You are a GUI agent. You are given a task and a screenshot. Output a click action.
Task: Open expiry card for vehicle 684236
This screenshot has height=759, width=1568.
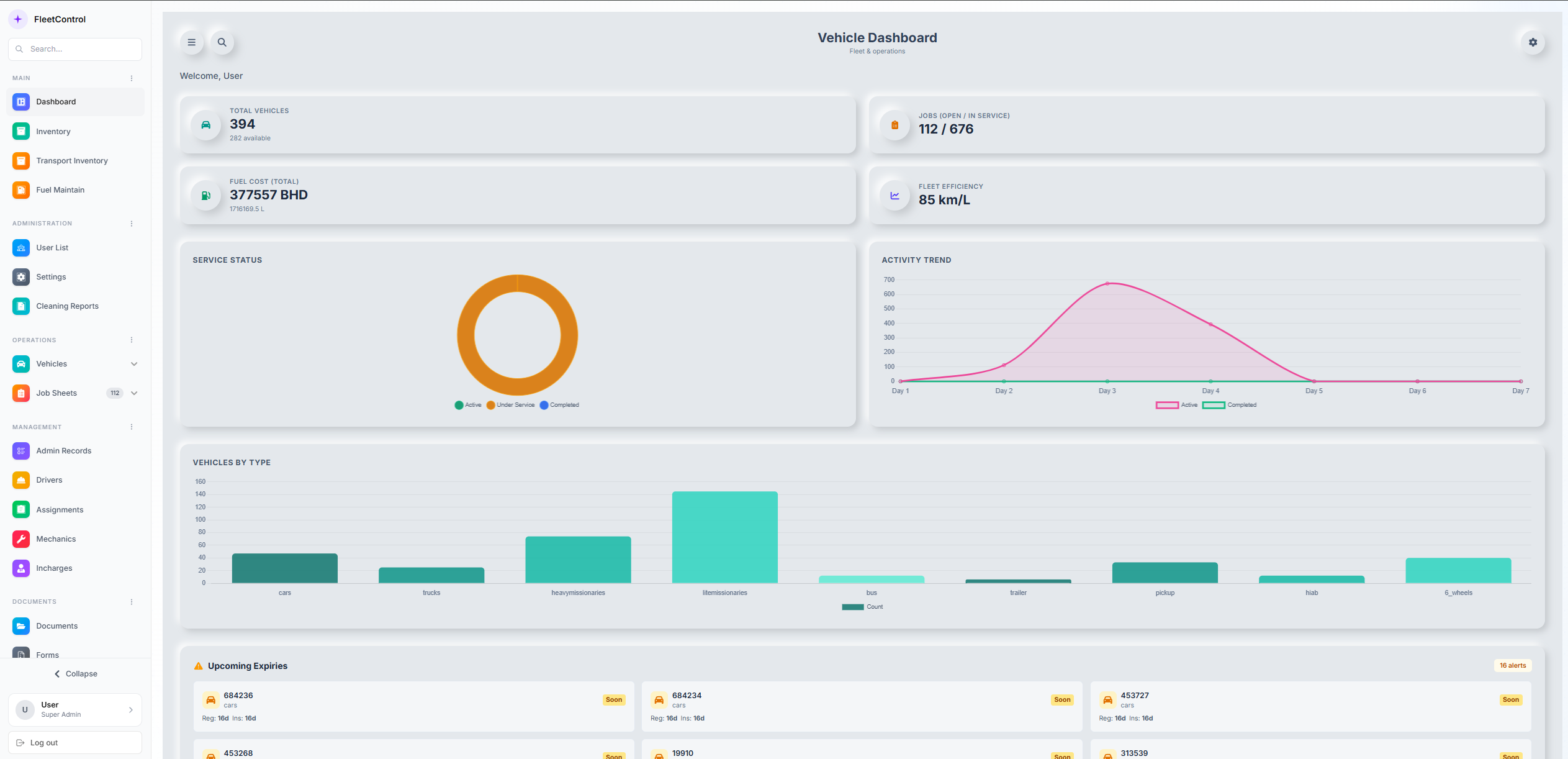click(413, 706)
